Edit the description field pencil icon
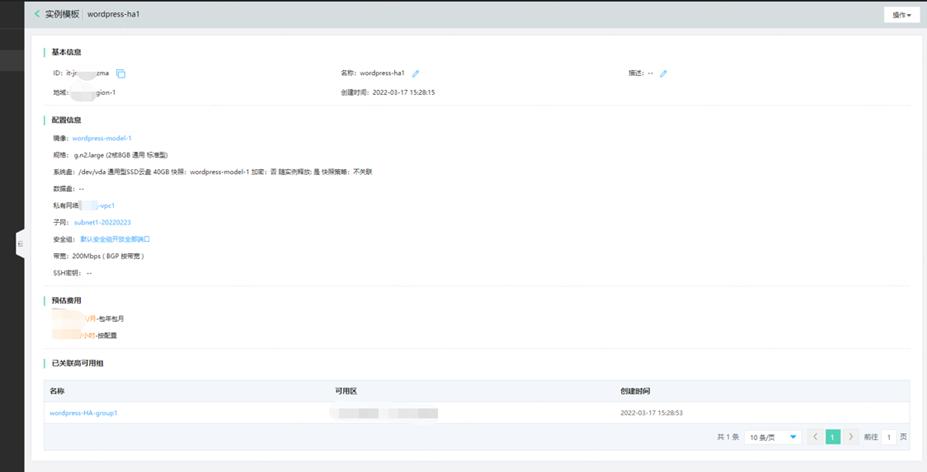The width and height of the screenshot is (927, 472). [663, 73]
